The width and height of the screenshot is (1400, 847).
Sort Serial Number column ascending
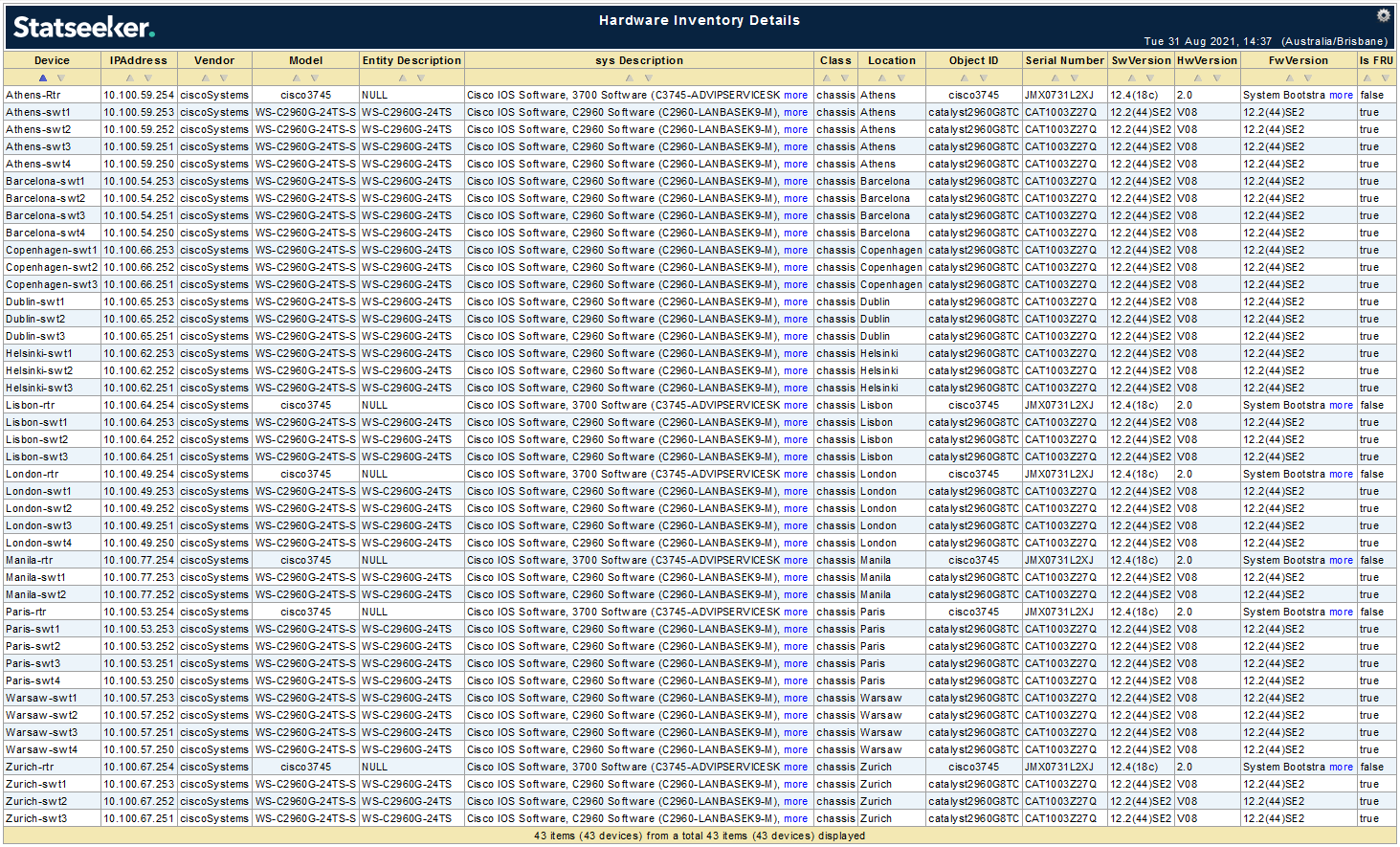(1056, 78)
